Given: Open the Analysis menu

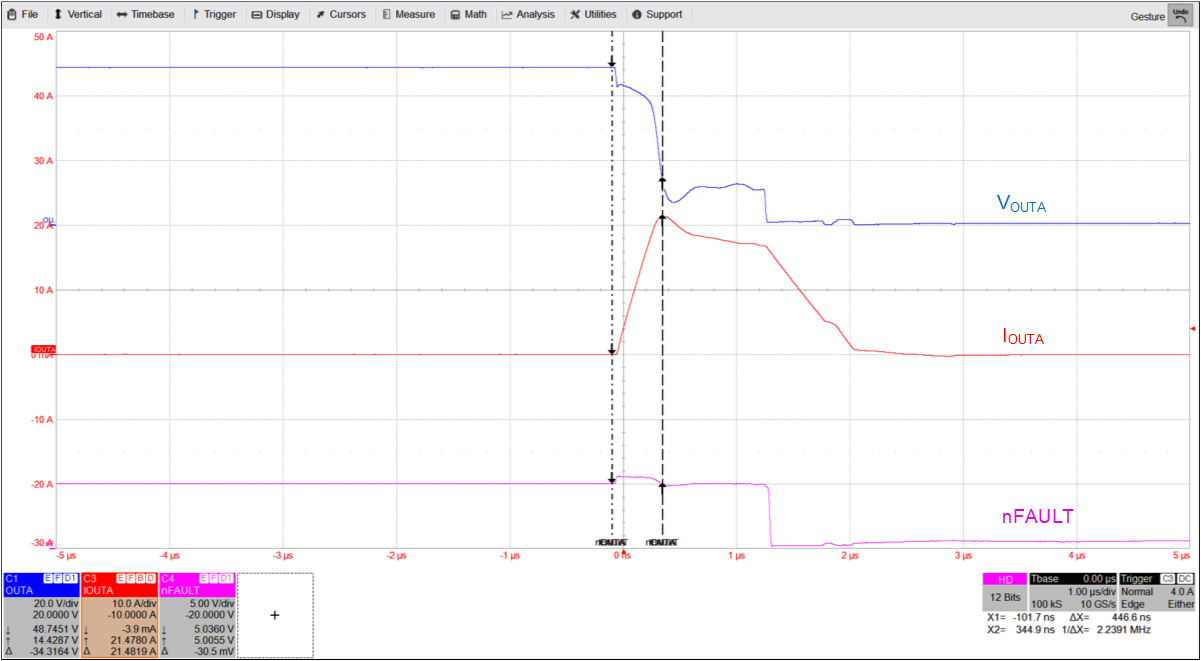Looking at the screenshot, I should 528,14.
